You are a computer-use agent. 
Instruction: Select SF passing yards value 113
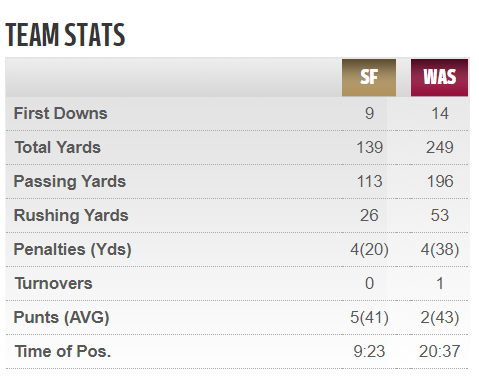(x=369, y=182)
